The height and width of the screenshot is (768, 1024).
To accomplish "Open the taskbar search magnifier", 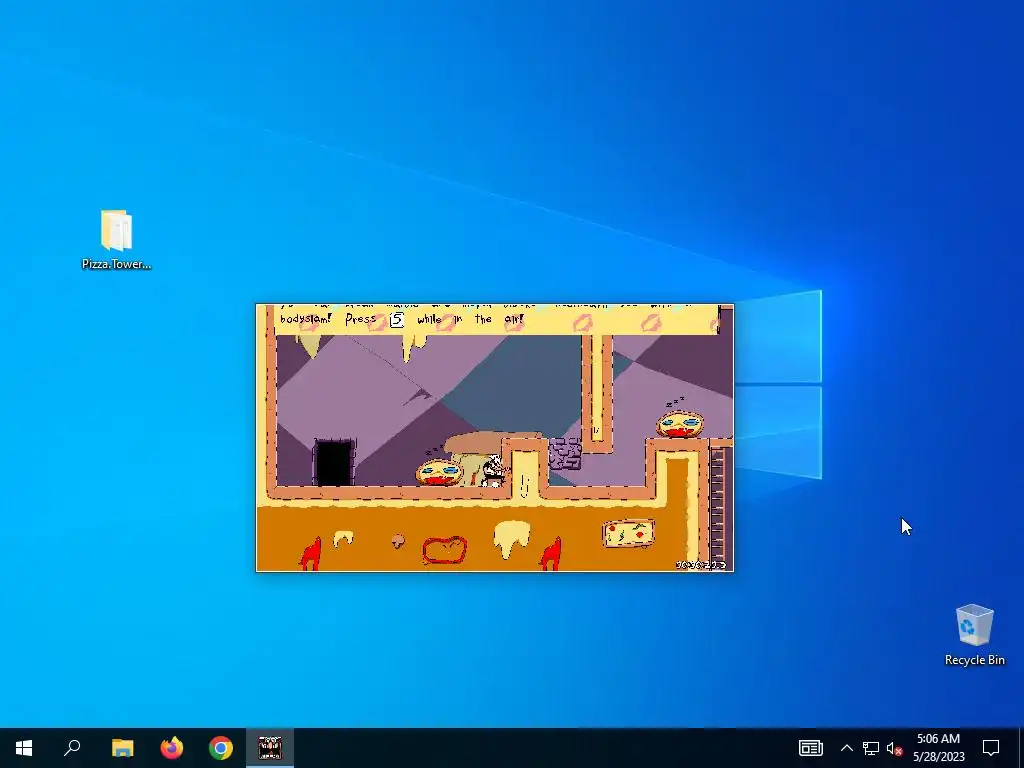I will pos(72,748).
